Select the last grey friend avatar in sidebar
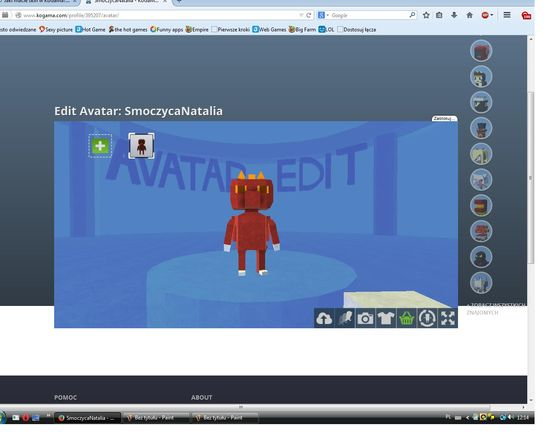The height and width of the screenshot is (440, 550). pyautogui.click(x=481, y=283)
